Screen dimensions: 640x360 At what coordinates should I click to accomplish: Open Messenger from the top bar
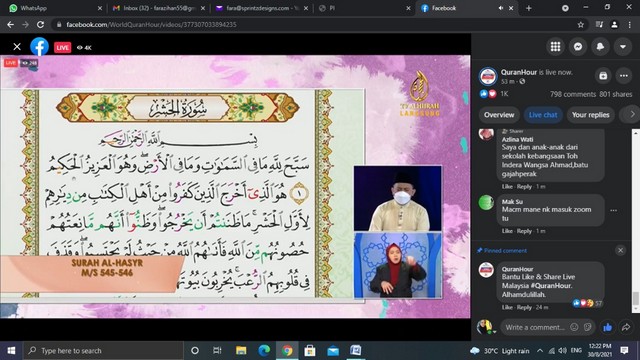coord(578,47)
